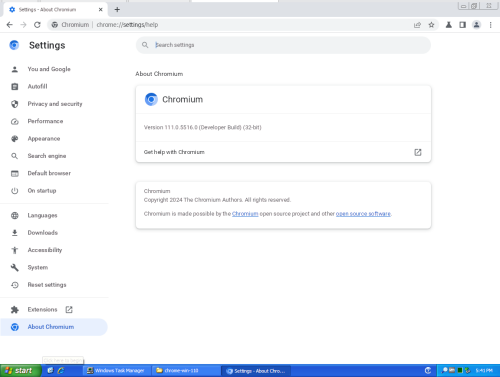Image resolution: width=500 pixels, height=377 pixels.
Task: Open Extensions from sidebar
Action: tap(42, 309)
